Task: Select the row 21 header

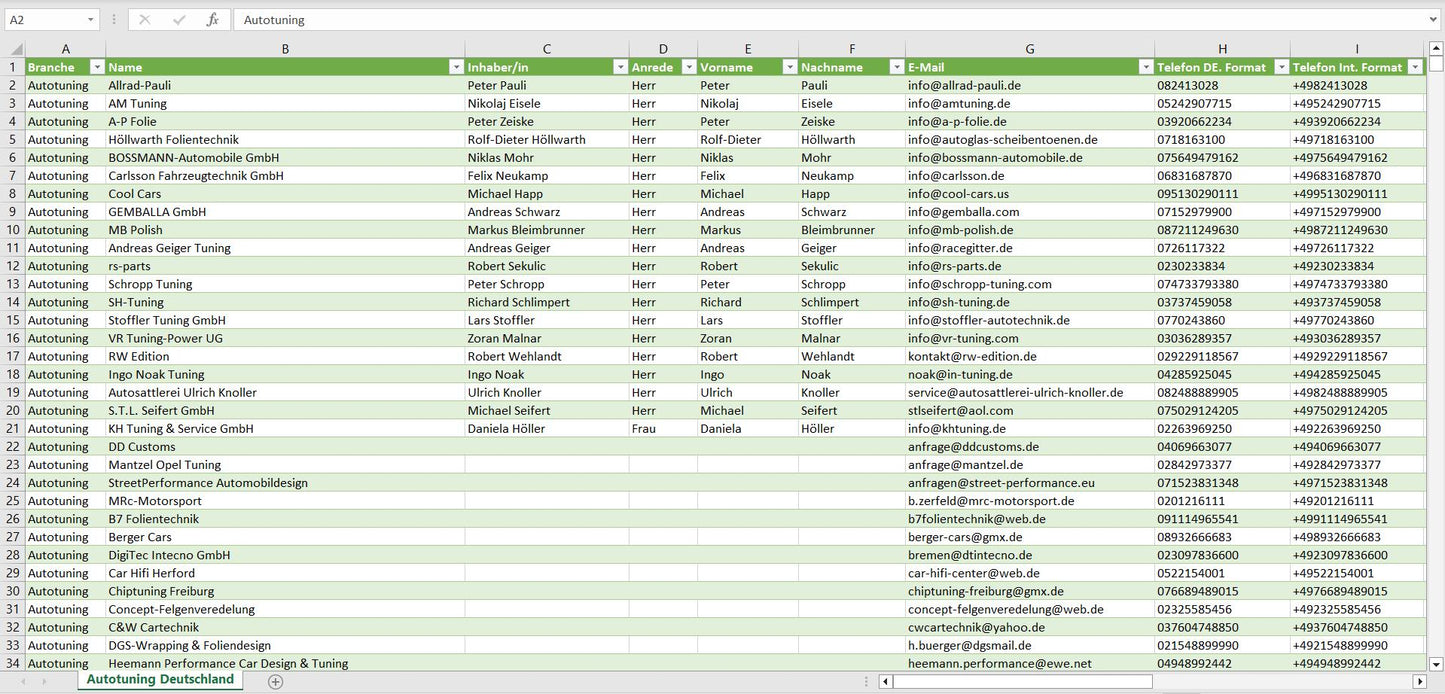Action: coord(13,429)
